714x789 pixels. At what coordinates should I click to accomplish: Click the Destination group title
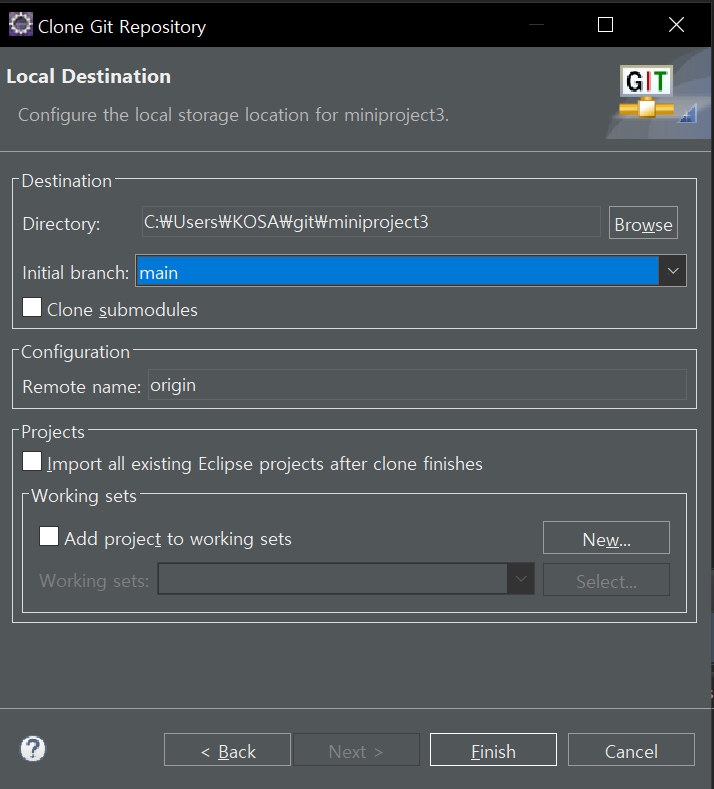tap(66, 181)
